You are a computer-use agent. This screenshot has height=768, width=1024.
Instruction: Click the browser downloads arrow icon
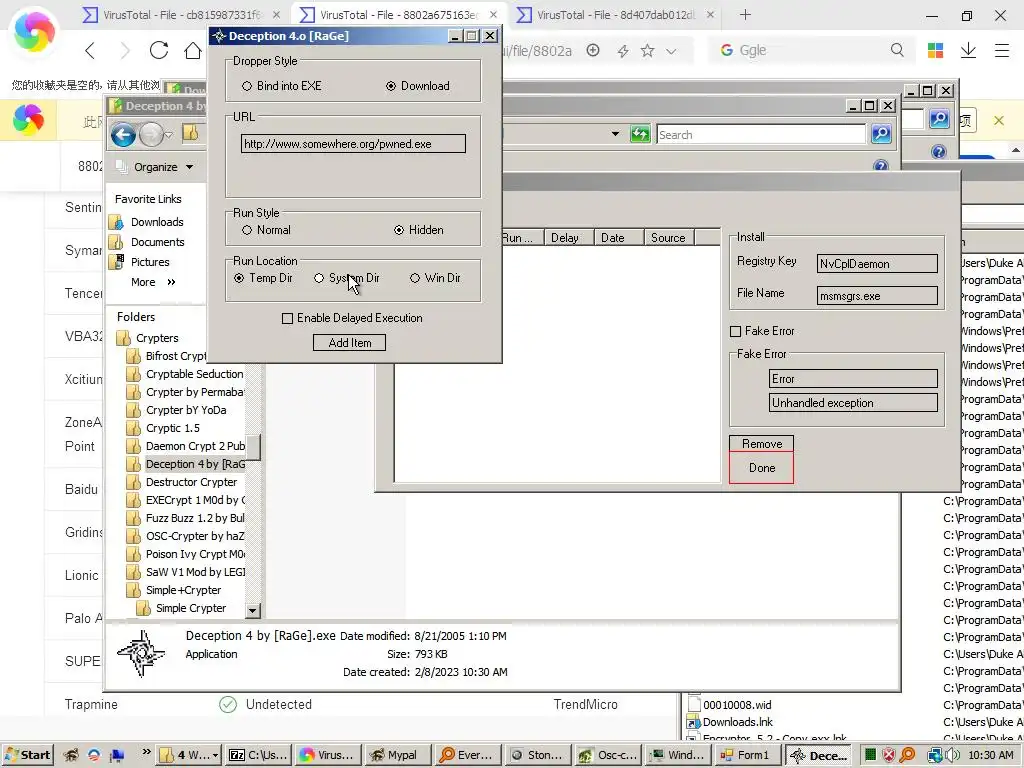click(968, 50)
